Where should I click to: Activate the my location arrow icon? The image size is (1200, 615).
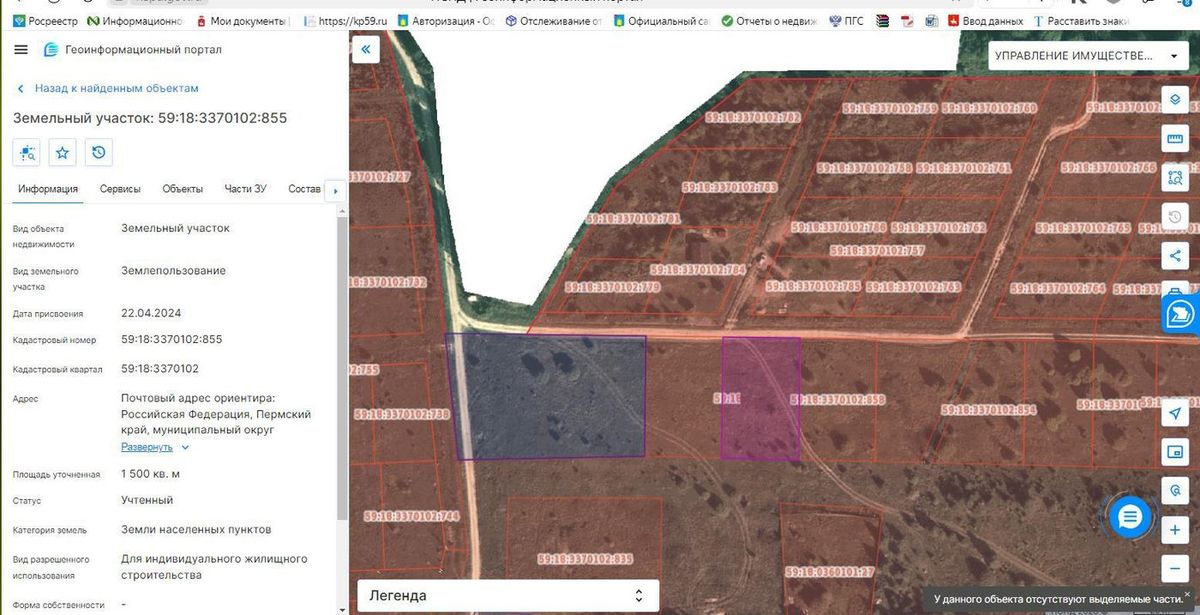tap(1175, 413)
